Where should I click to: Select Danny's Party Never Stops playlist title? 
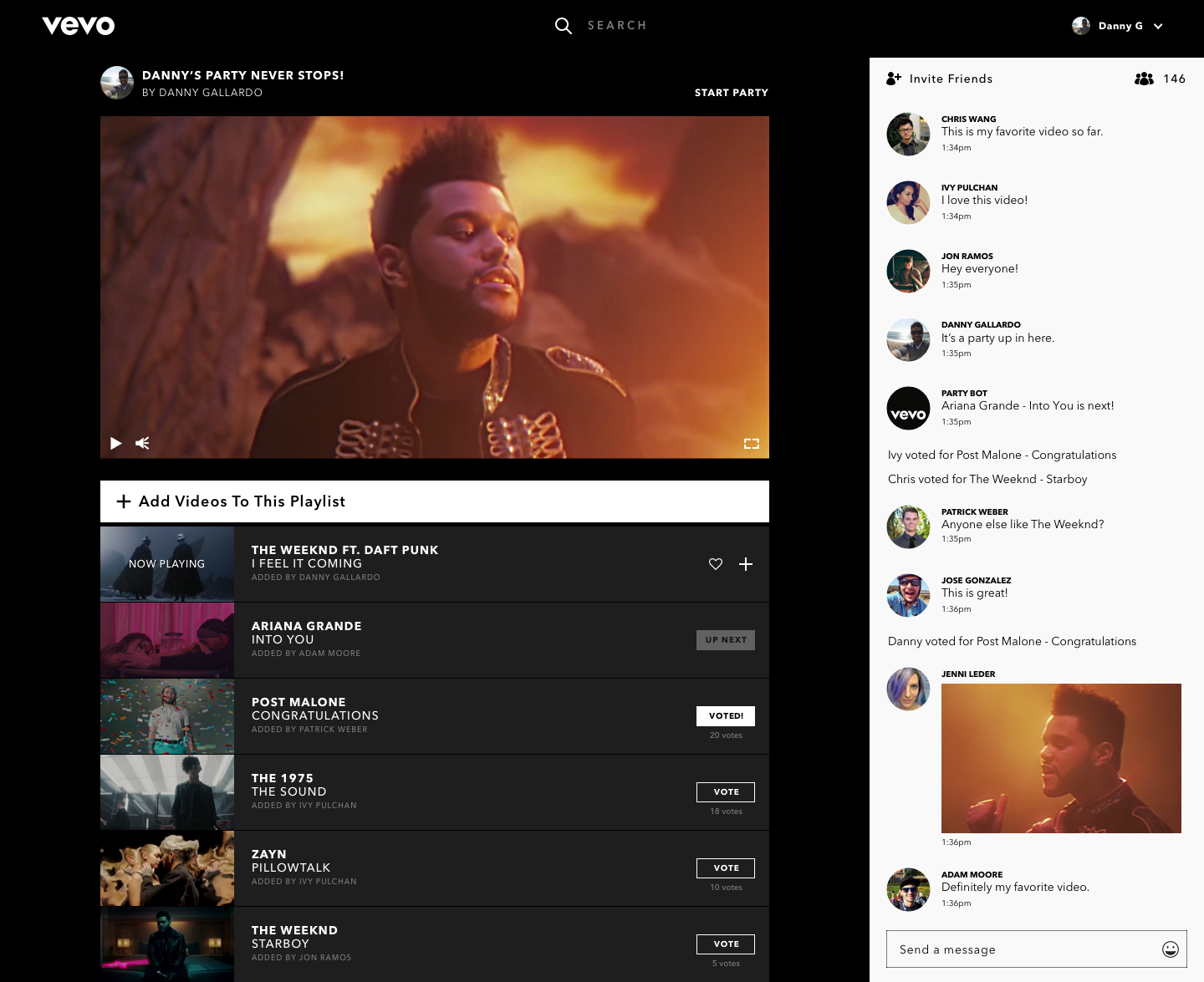(x=243, y=75)
